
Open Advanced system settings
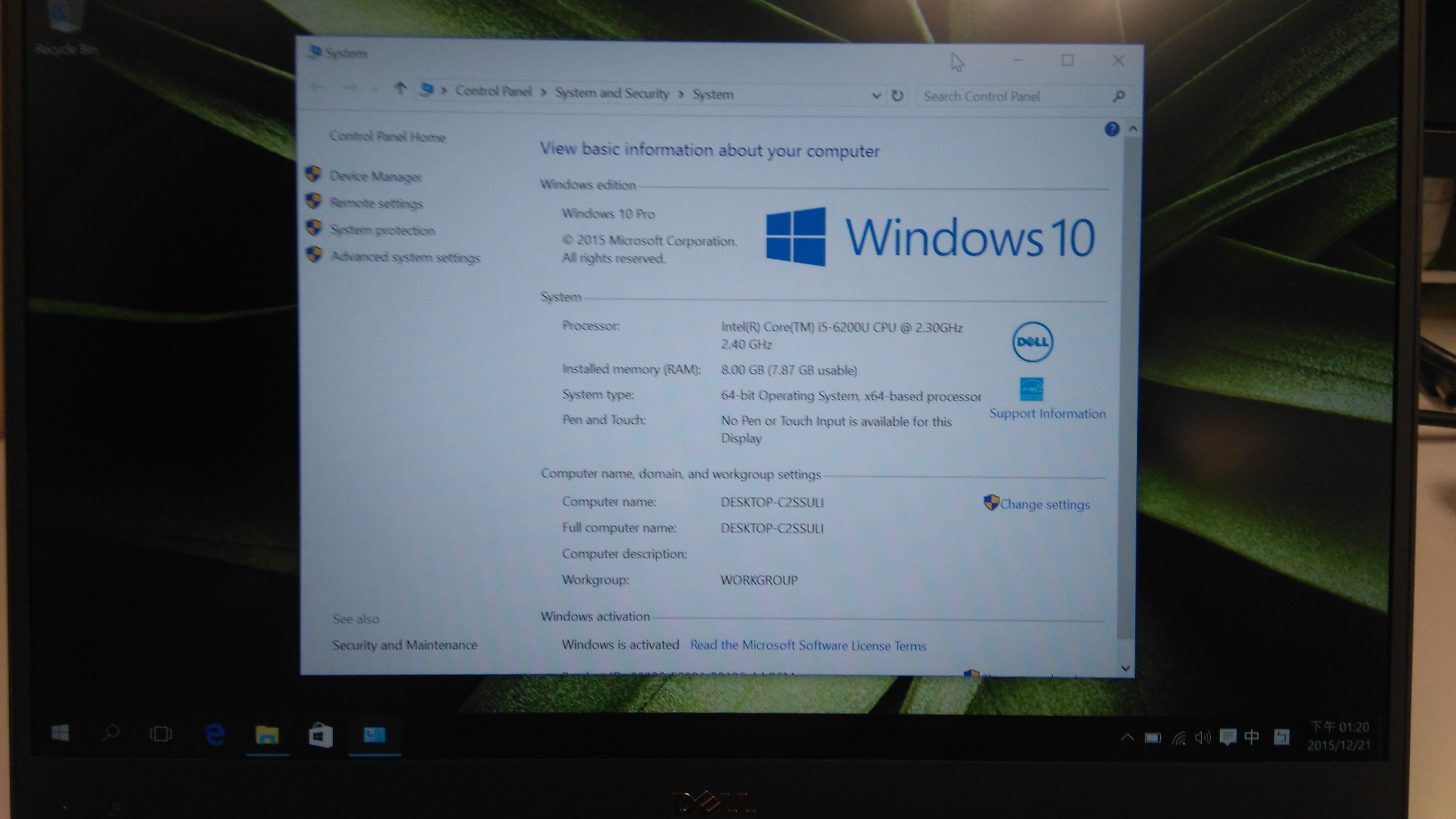[405, 258]
